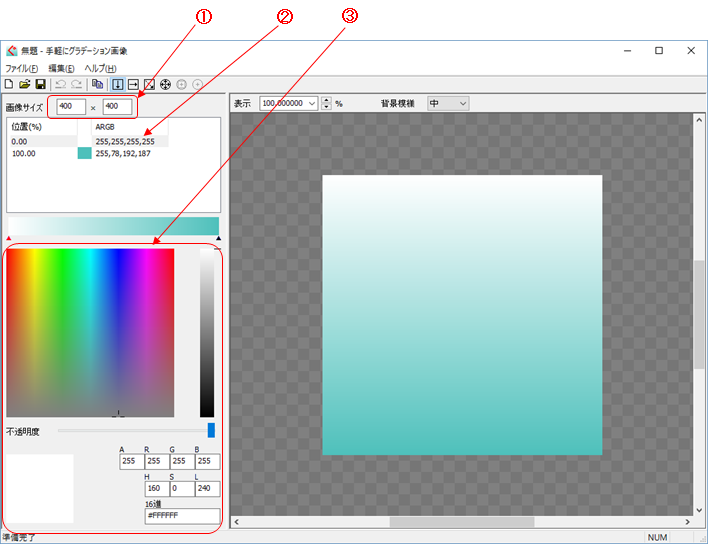Click the saturation (S) field showing 0
The image size is (708, 544).
182,488
